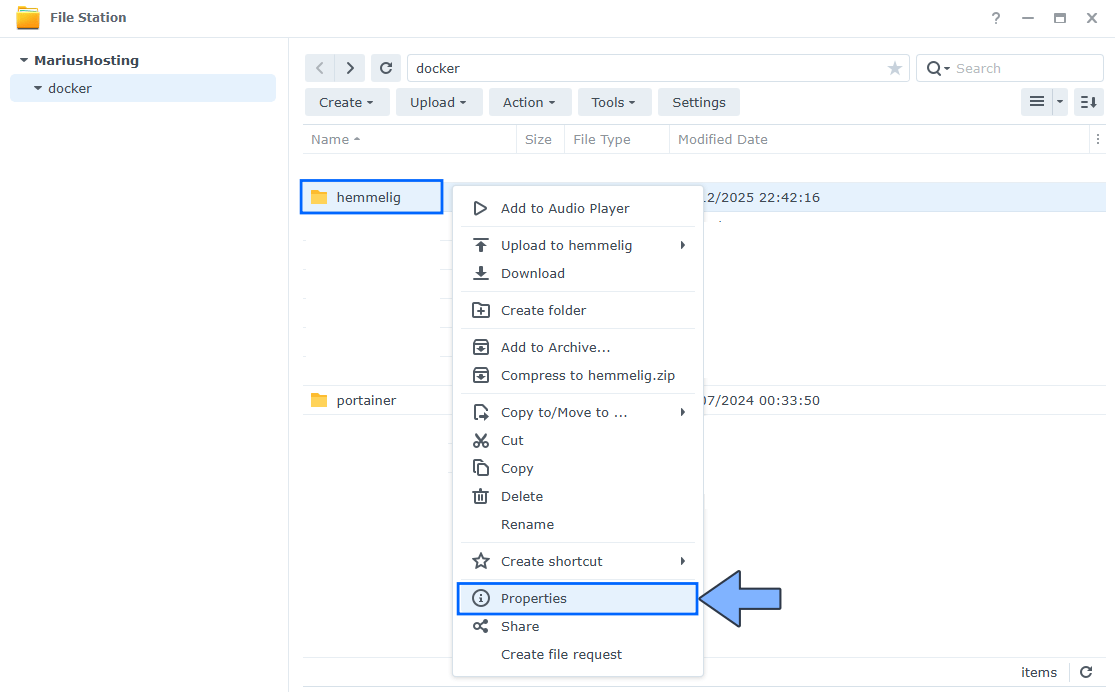Copy the hemmelig folder

pyautogui.click(x=518, y=468)
